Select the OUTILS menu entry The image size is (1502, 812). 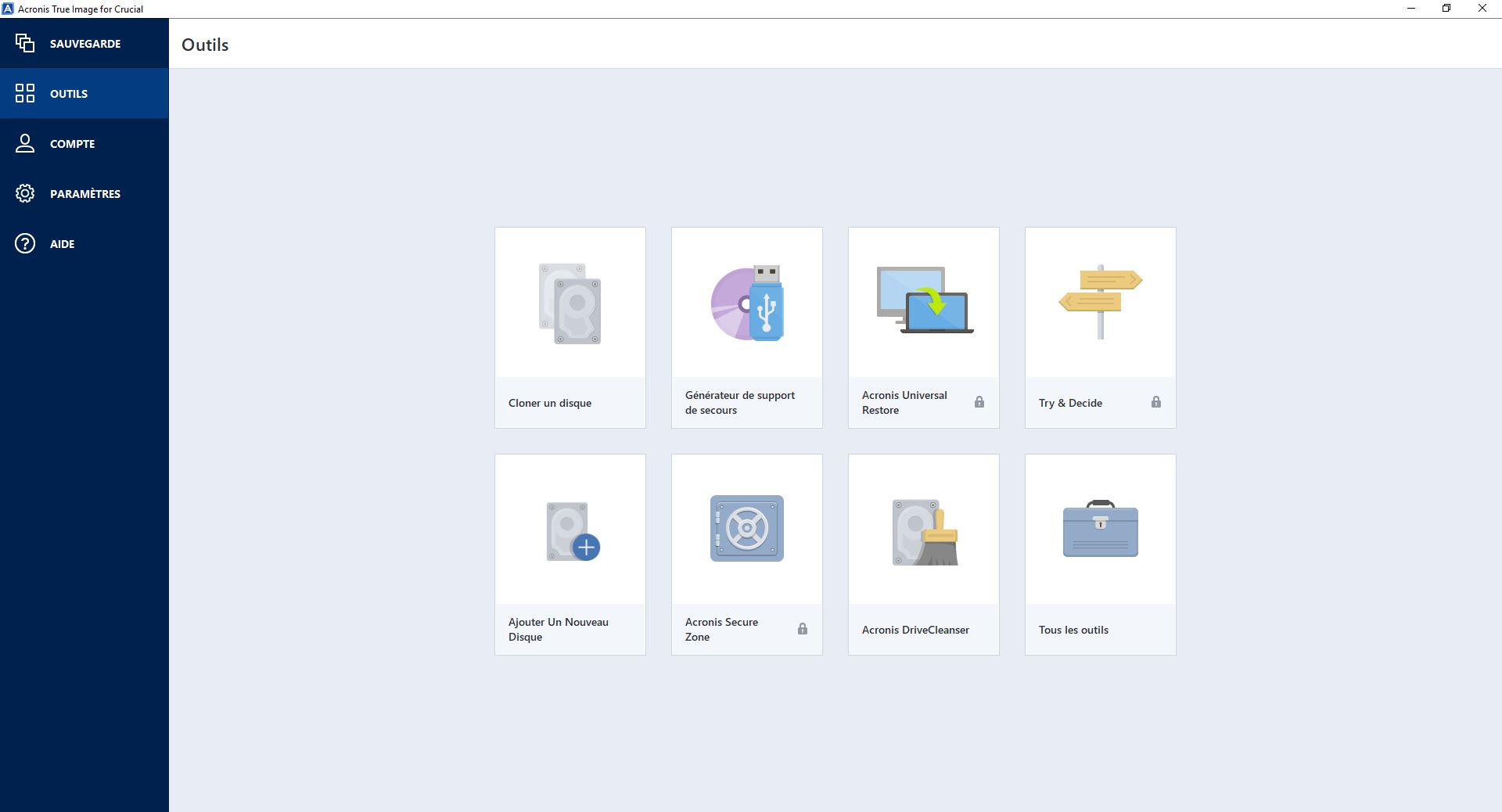pyautogui.click(x=84, y=93)
